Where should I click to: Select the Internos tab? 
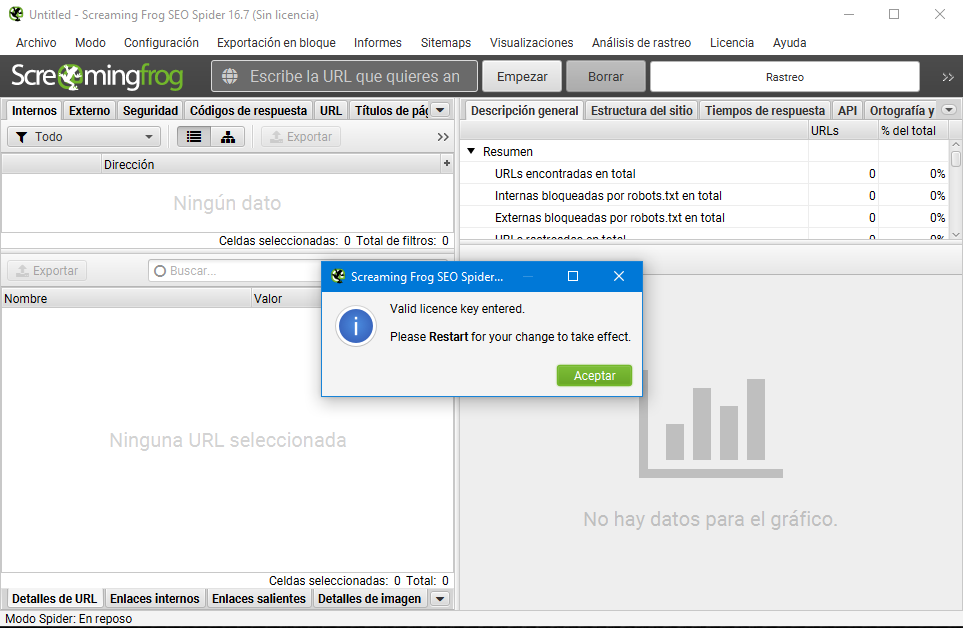point(34,110)
